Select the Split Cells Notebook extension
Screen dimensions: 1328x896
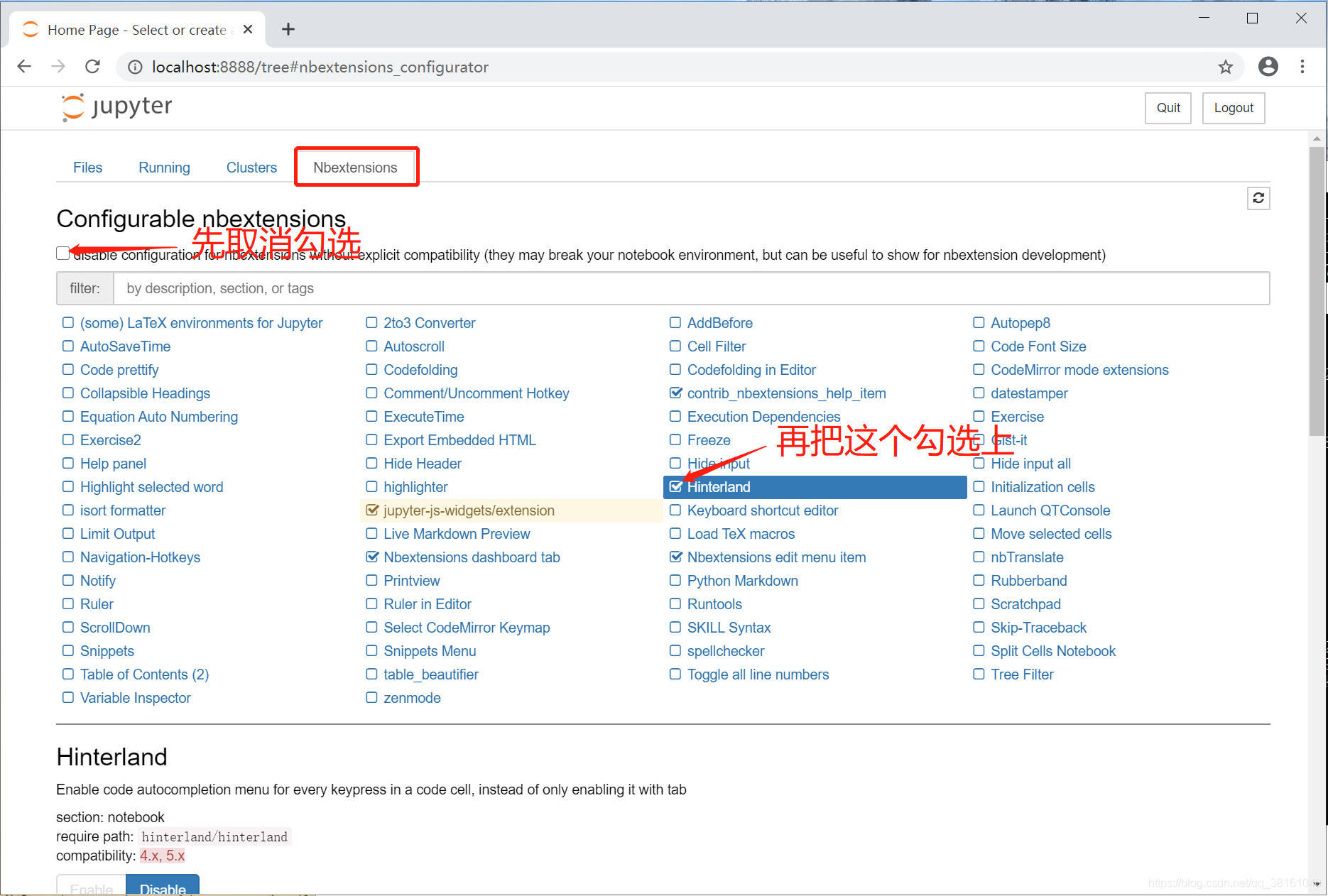coord(1053,651)
